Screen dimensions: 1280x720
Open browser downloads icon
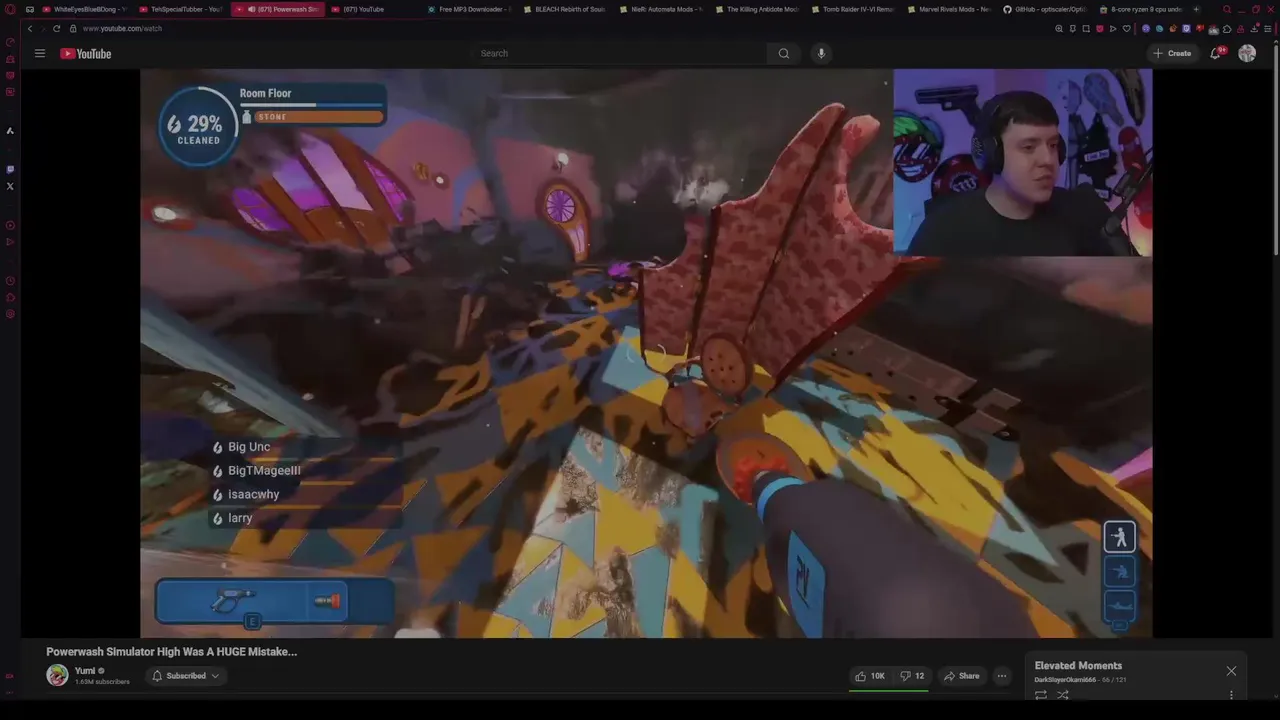[x=1254, y=28]
